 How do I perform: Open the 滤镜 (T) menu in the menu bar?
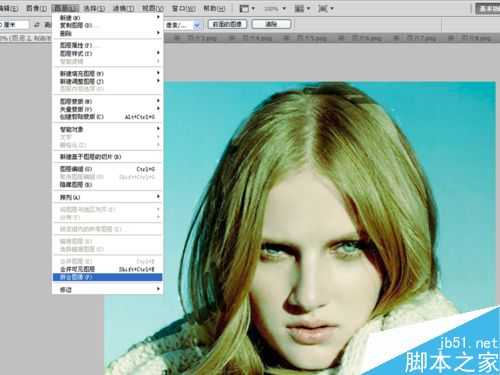point(123,8)
